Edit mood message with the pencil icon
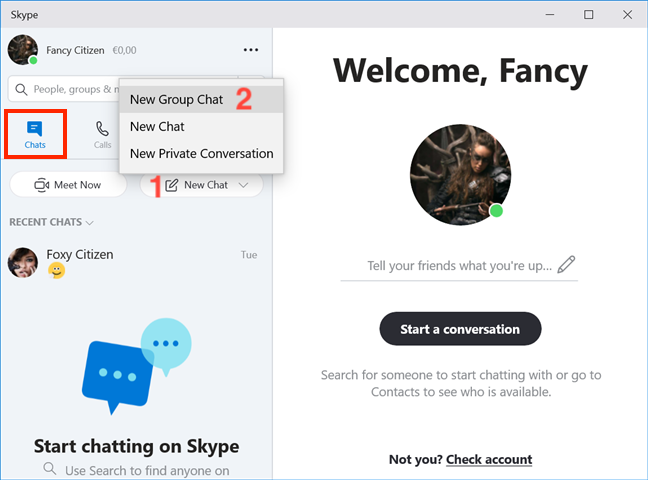648x480 pixels. (x=566, y=265)
